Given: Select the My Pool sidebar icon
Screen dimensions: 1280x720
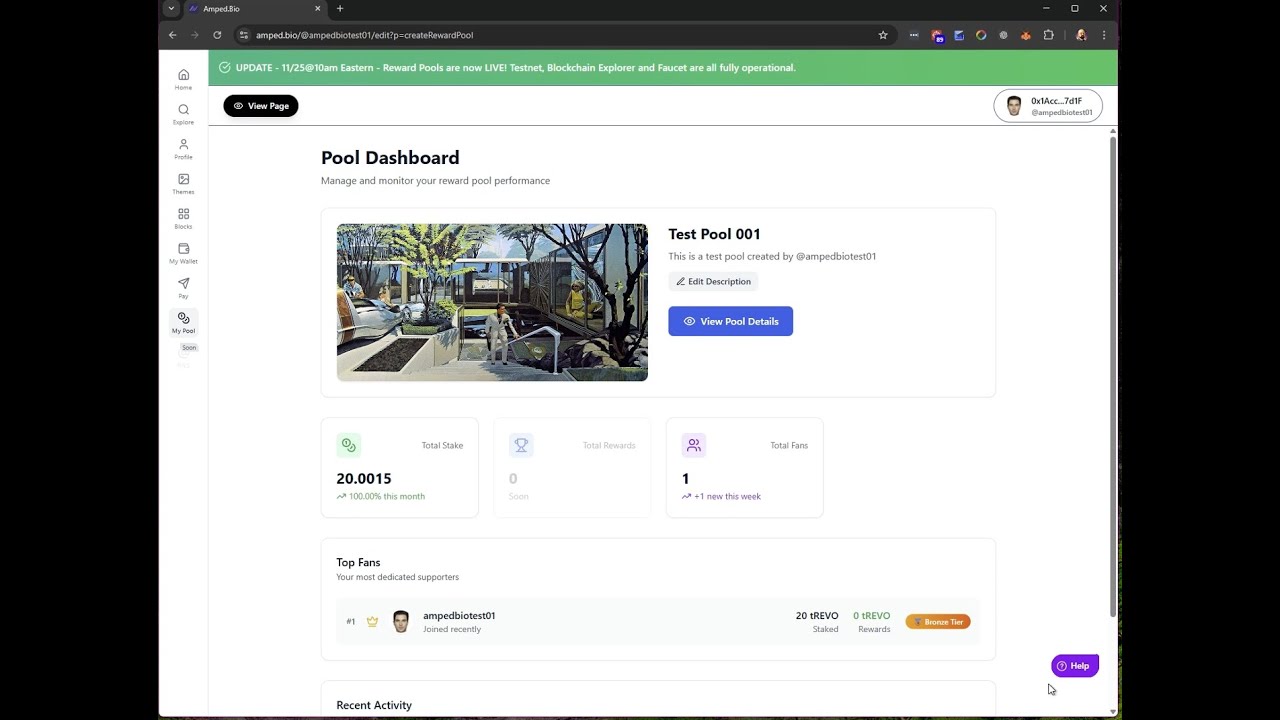Looking at the screenshot, I should click(183, 322).
